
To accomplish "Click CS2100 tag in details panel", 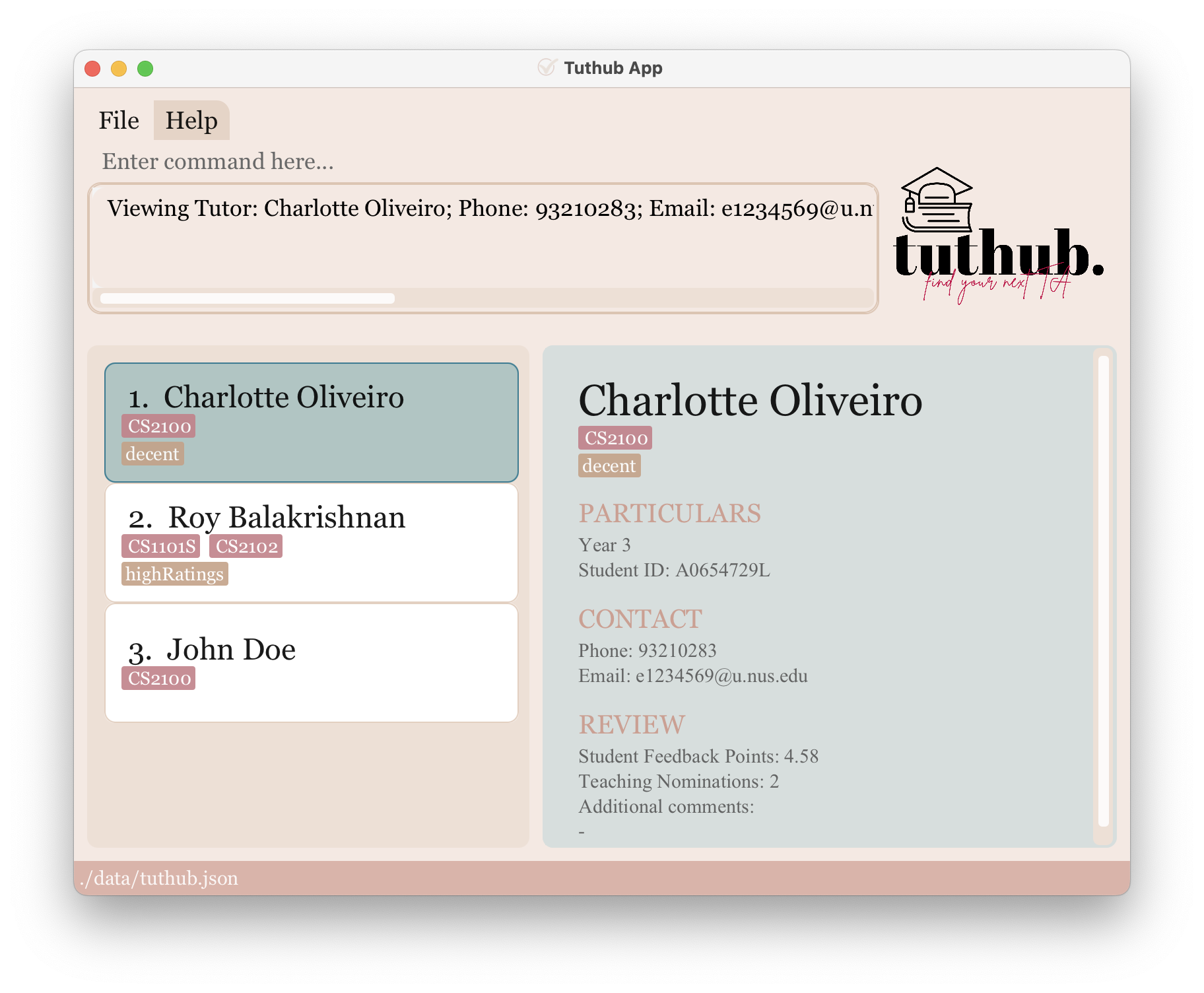I will pos(615,438).
